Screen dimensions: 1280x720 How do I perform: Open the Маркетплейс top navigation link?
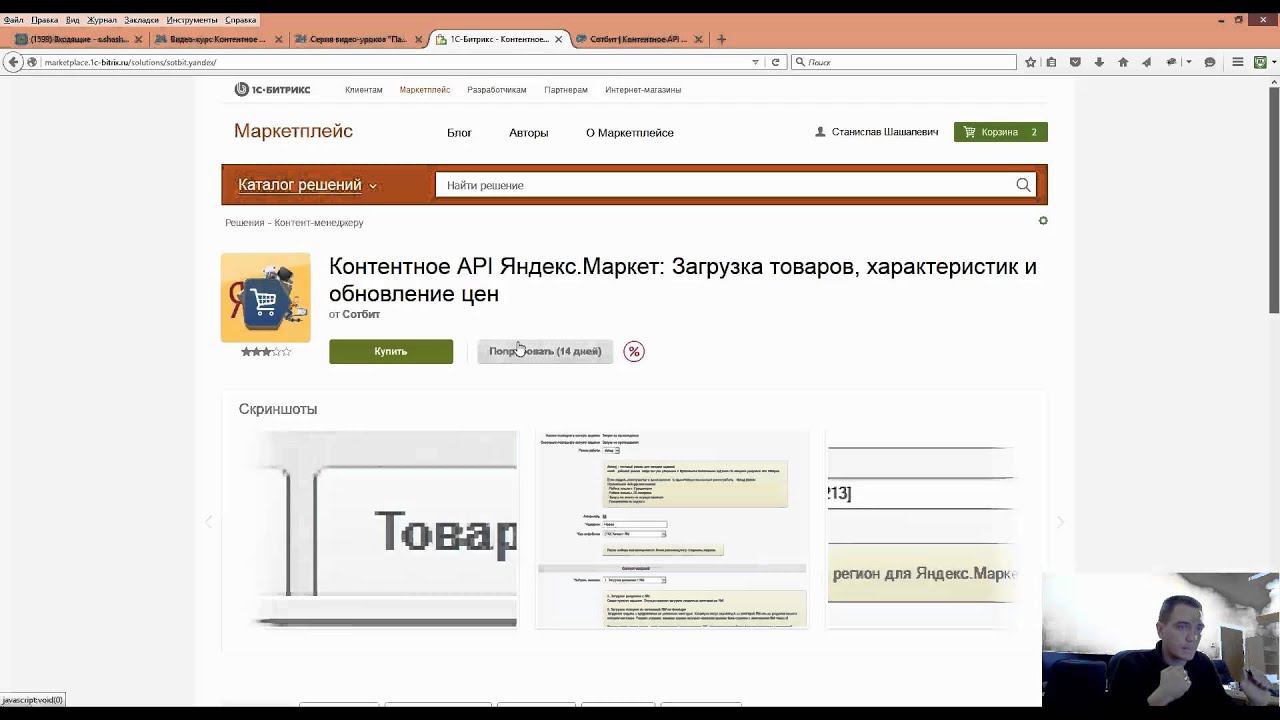(x=425, y=90)
